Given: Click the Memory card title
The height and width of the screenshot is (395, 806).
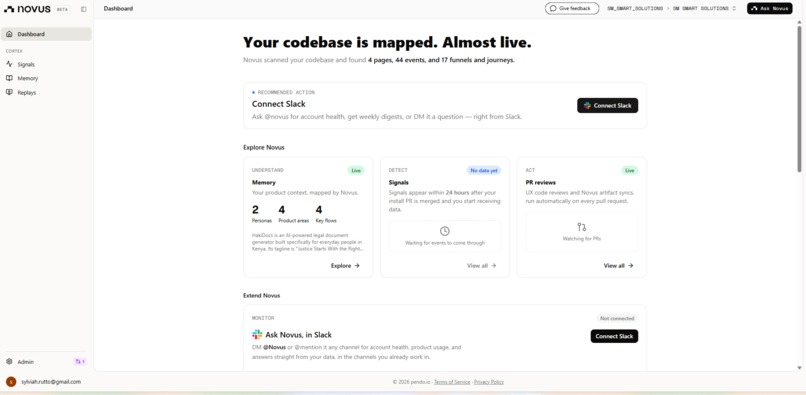Looking at the screenshot, I should 264,183.
